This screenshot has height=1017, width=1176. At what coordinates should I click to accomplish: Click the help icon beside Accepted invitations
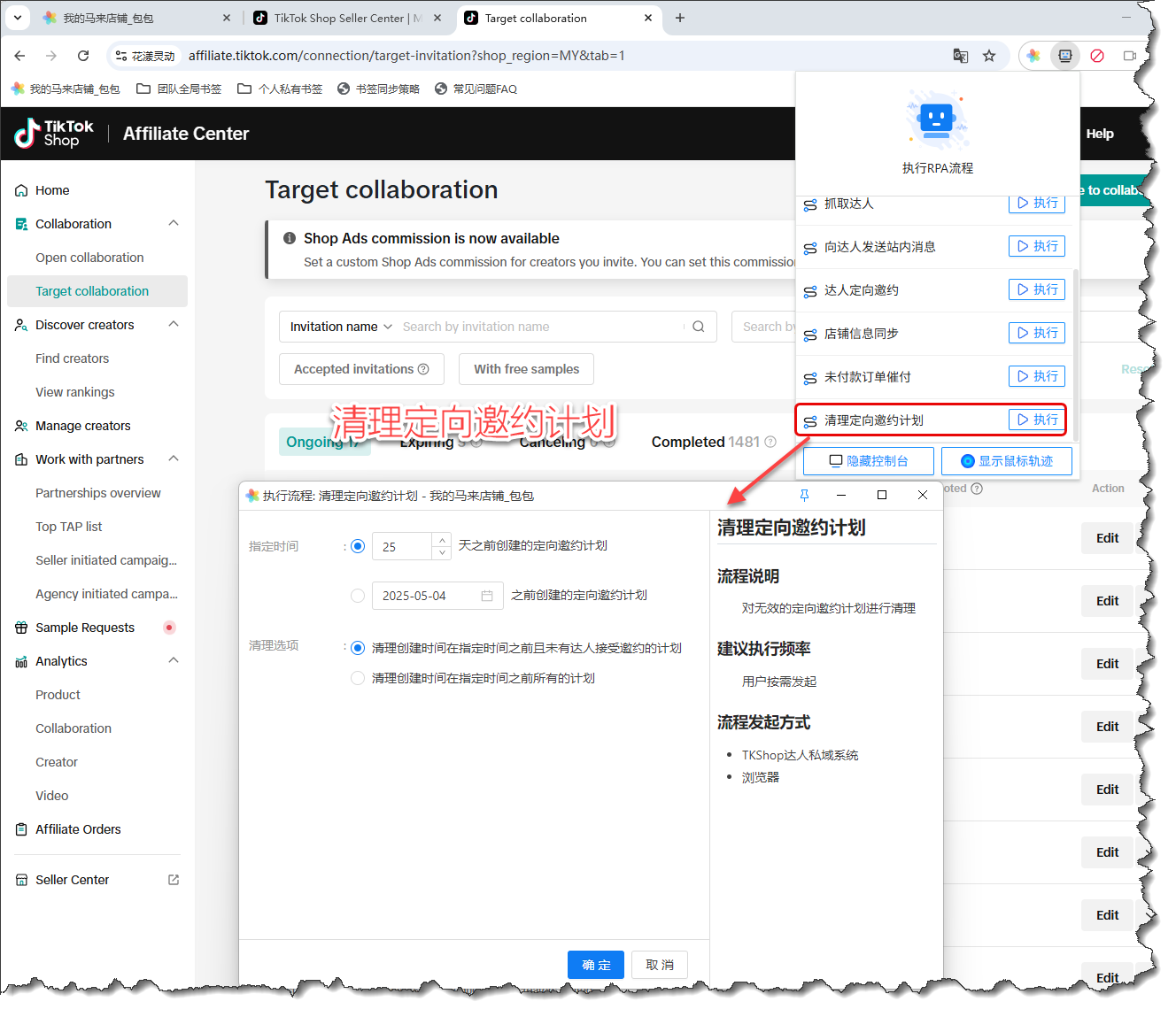click(x=423, y=369)
